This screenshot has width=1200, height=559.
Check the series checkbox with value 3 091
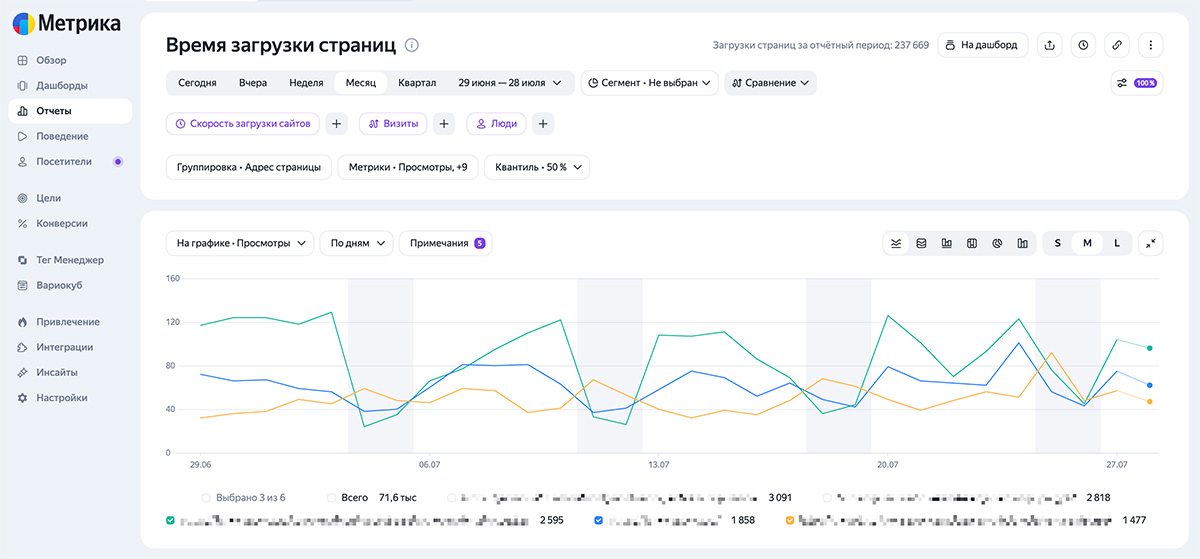452,497
